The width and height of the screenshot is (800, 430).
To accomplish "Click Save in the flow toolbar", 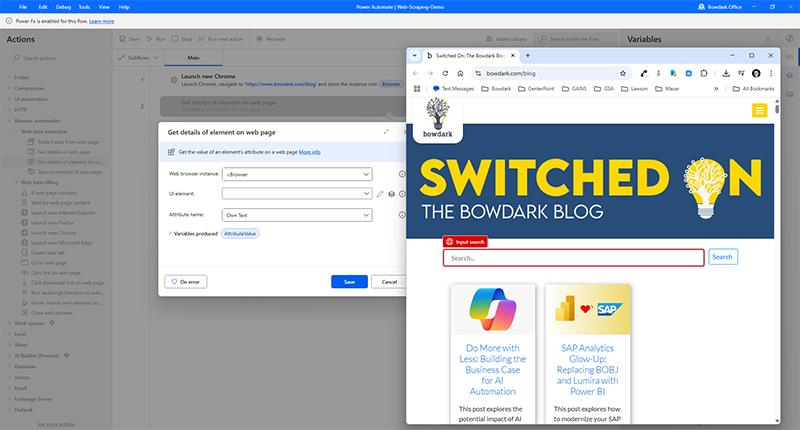I will point(130,39).
